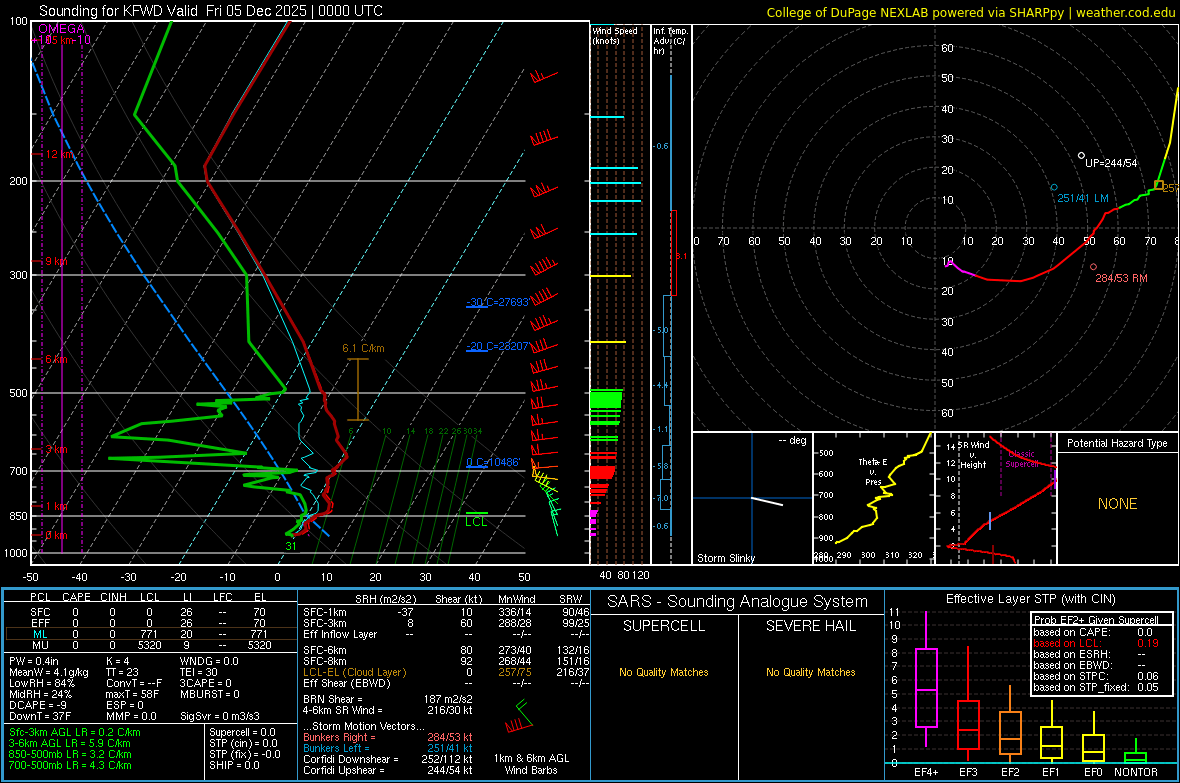Click the '9 km' height marker

[56, 261]
